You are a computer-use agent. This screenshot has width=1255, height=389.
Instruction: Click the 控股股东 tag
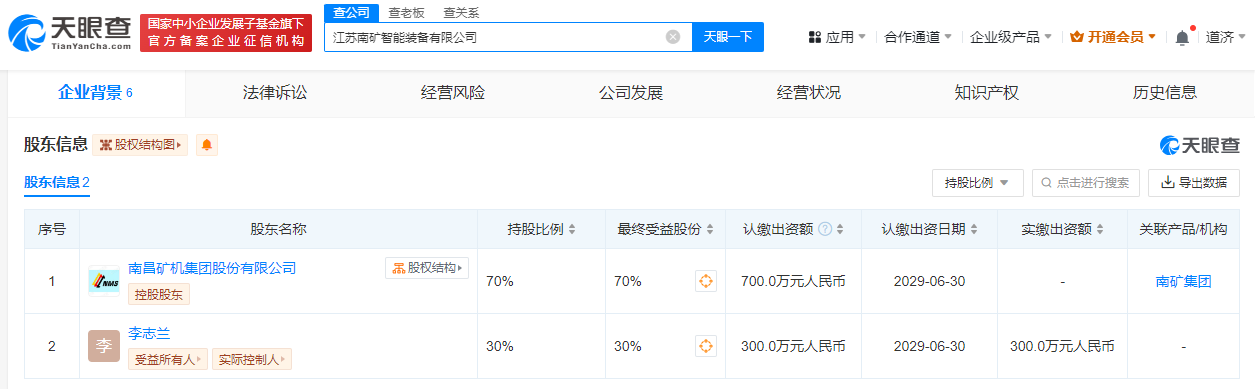[158, 295]
